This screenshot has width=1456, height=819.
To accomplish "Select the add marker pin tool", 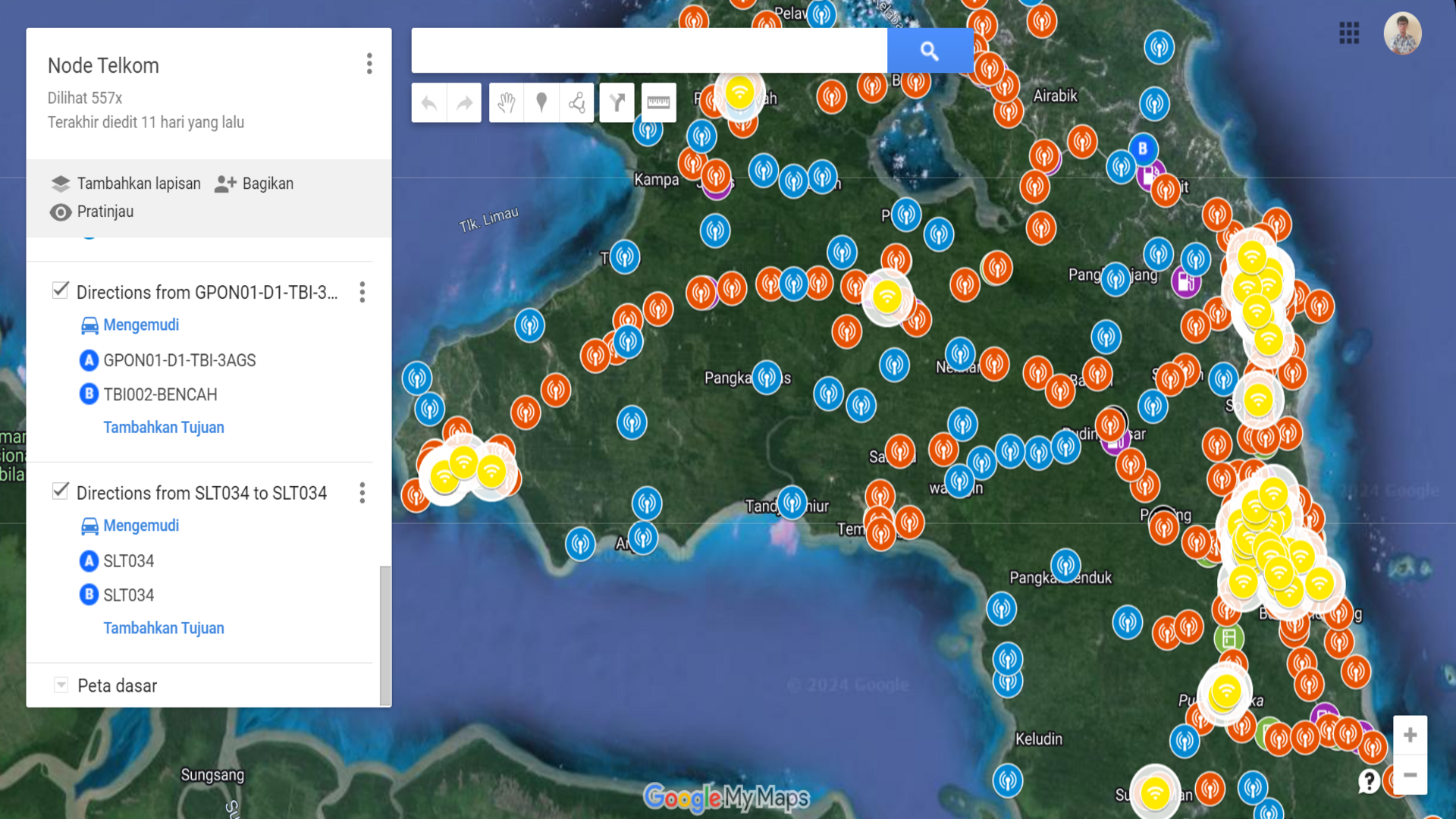I will 541,102.
